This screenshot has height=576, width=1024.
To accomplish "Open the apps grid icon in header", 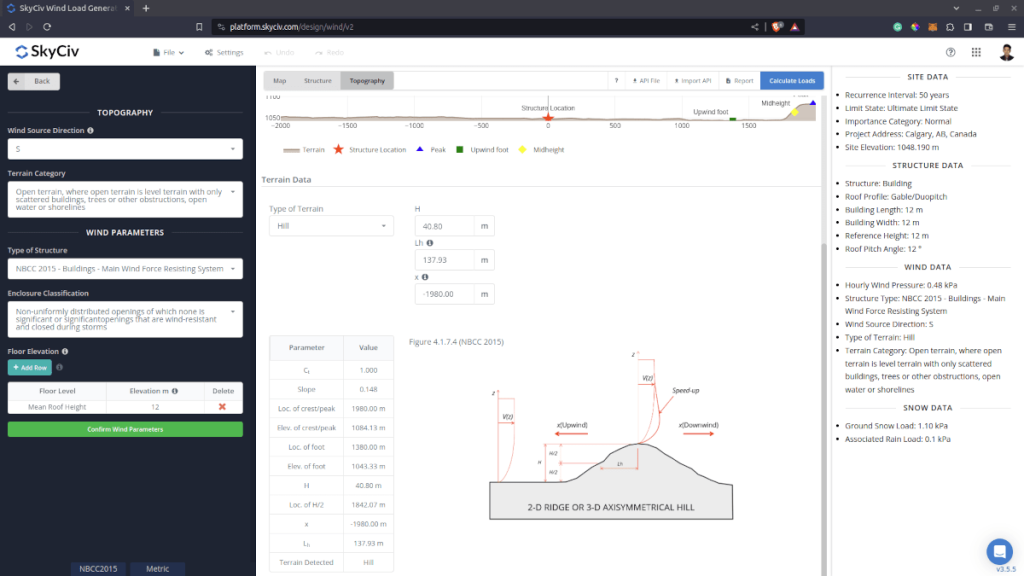I will 978,52.
